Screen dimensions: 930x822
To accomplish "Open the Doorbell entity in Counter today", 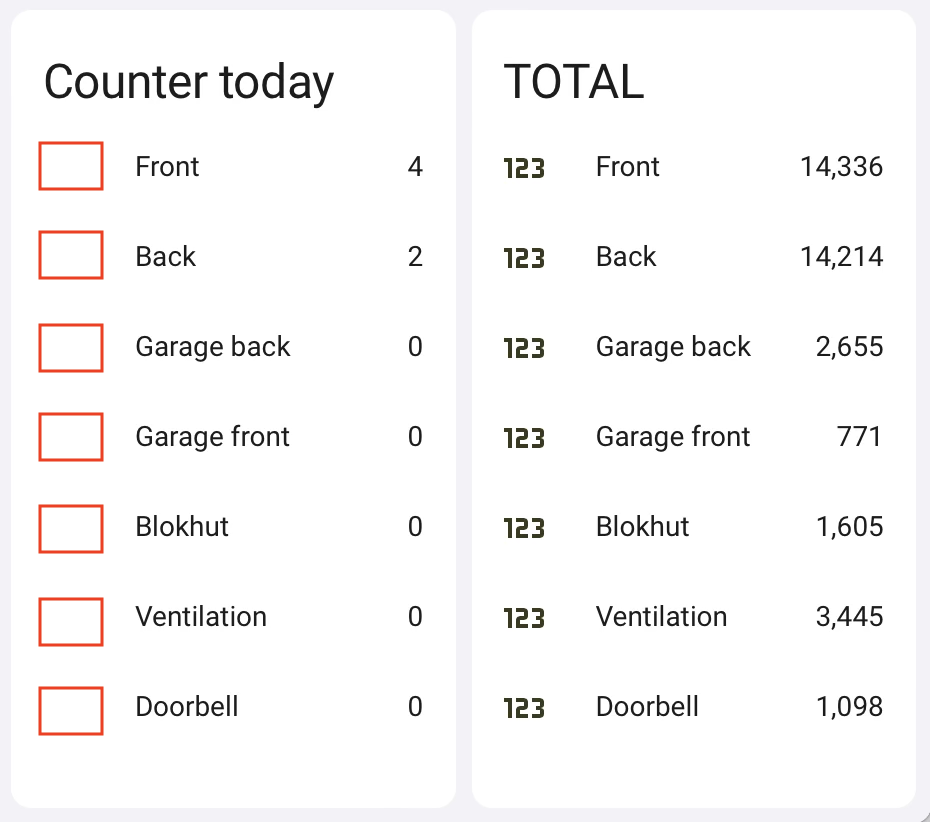I will pyautogui.click(x=233, y=707).
